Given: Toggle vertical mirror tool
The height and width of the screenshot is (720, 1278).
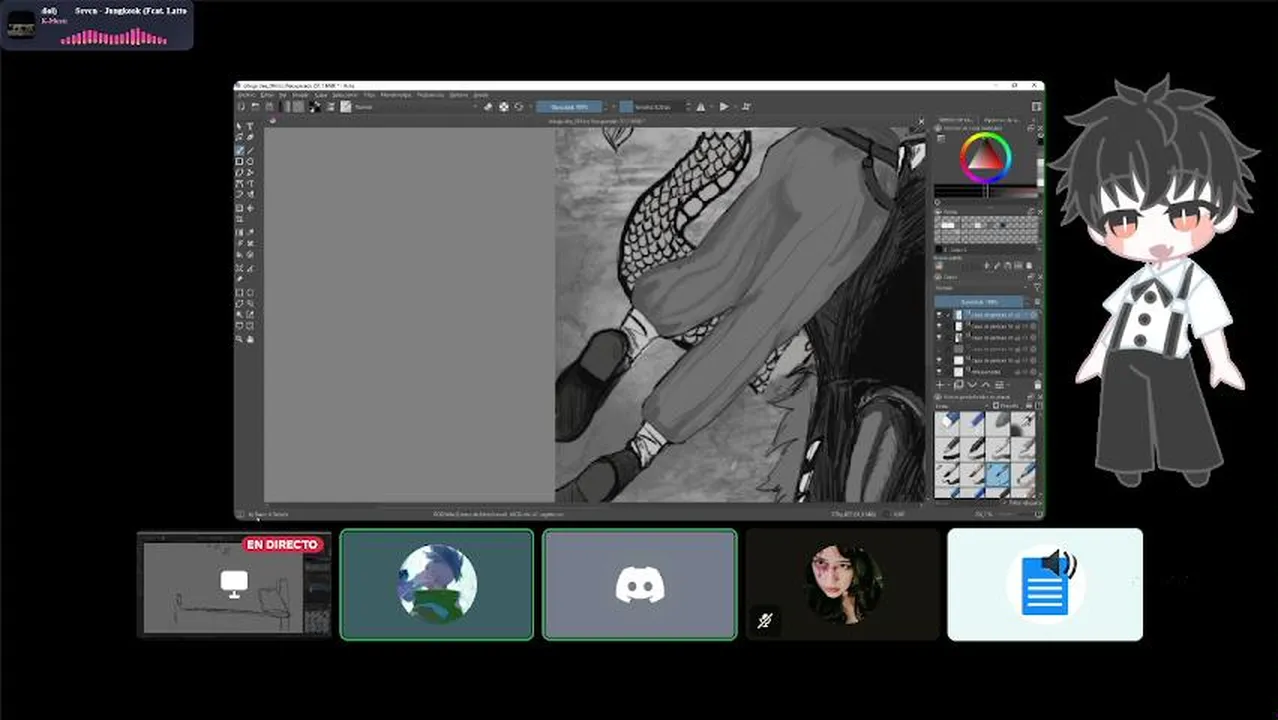Looking at the screenshot, I should pos(724,107).
